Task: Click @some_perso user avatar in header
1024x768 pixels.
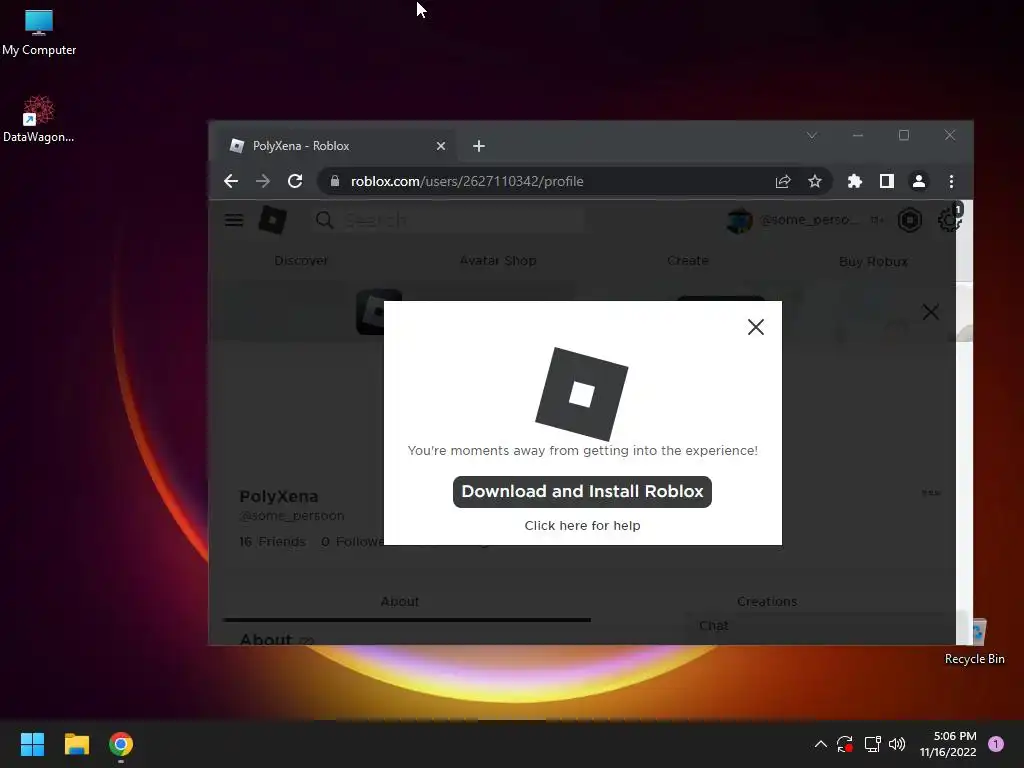Action: pyautogui.click(x=739, y=221)
